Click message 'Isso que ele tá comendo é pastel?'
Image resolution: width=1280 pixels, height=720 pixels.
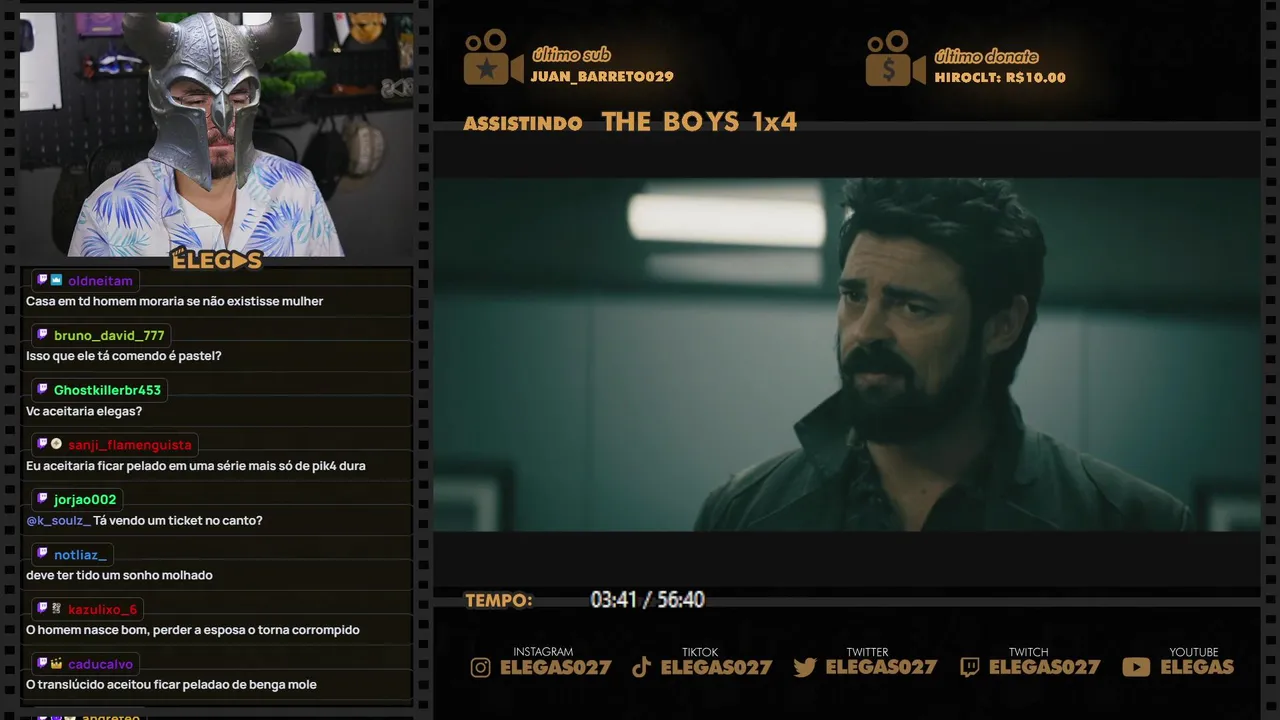pyautogui.click(x=124, y=356)
